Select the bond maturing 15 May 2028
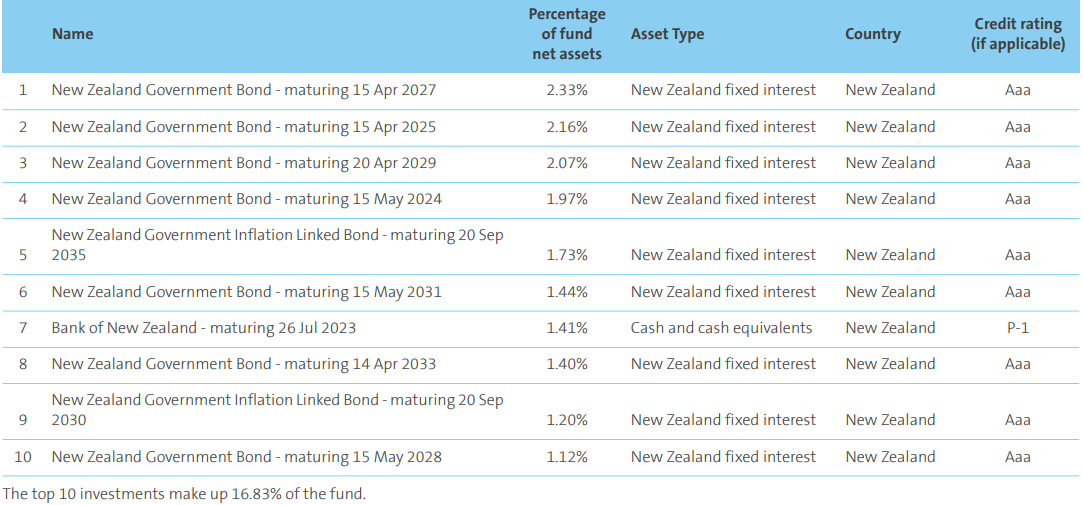The width and height of the screenshot is (1083, 505). 246,457
